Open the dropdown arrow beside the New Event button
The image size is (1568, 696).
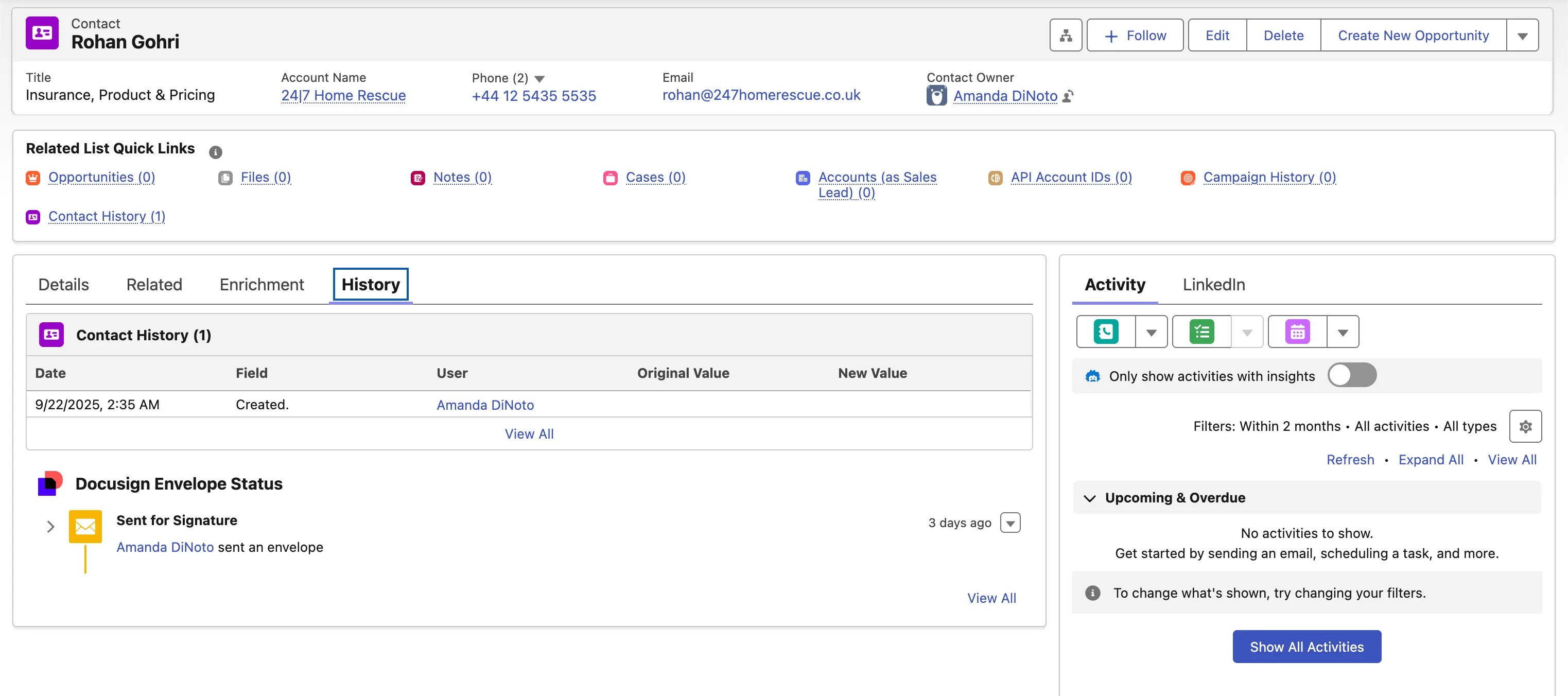[1343, 333]
